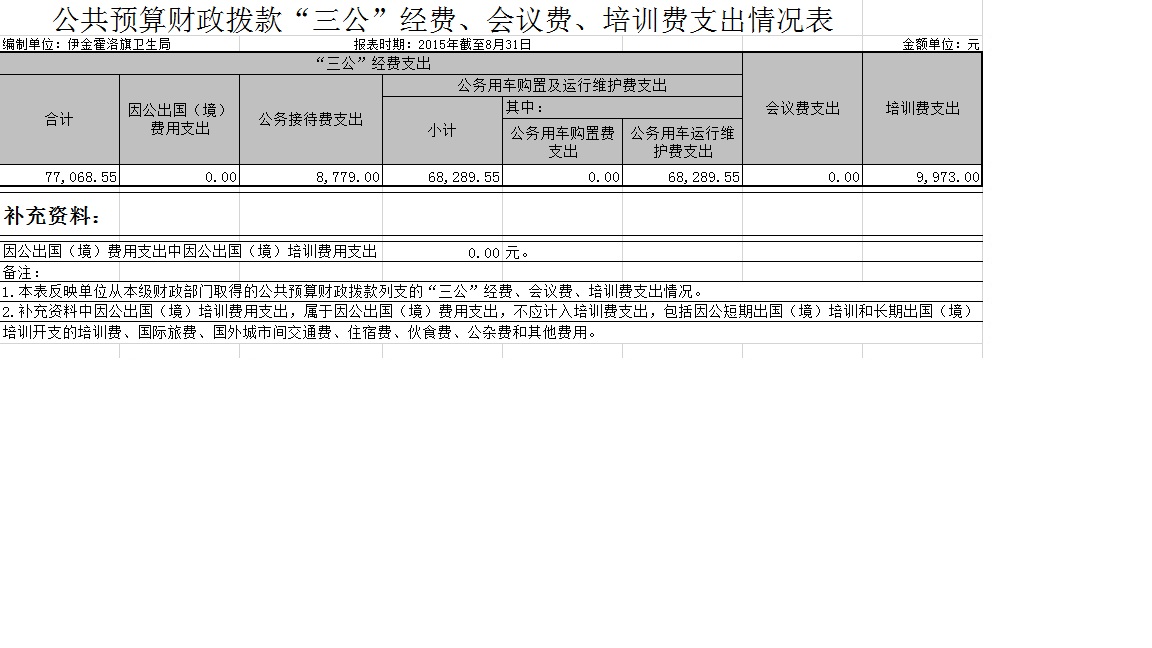Click the 会议费支出 column header
1152x648 pixels.
802,108
